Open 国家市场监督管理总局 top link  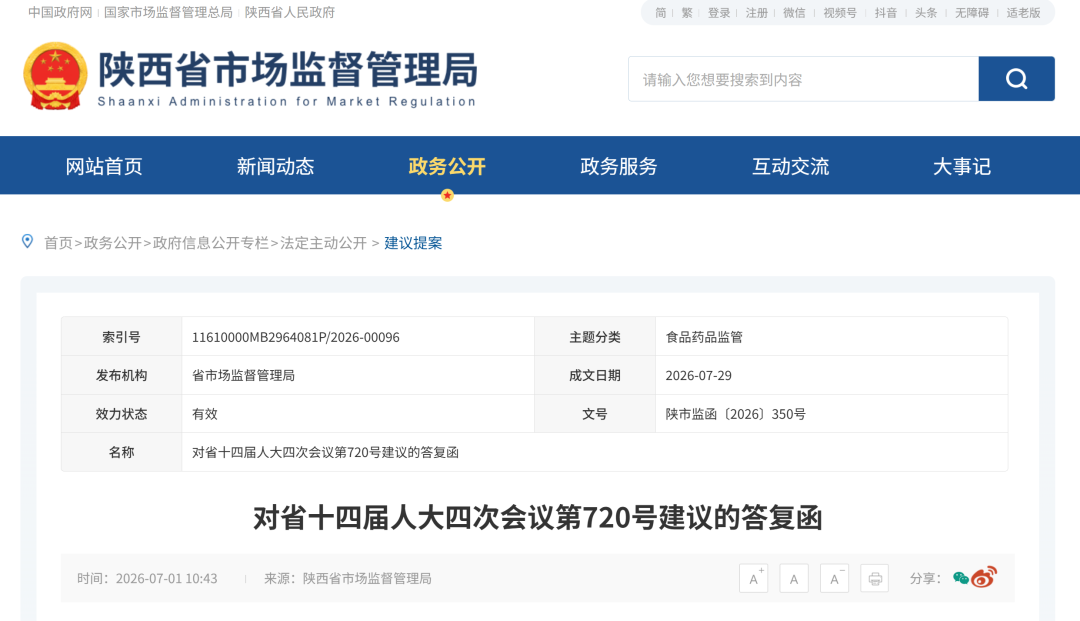(x=168, y=12)
